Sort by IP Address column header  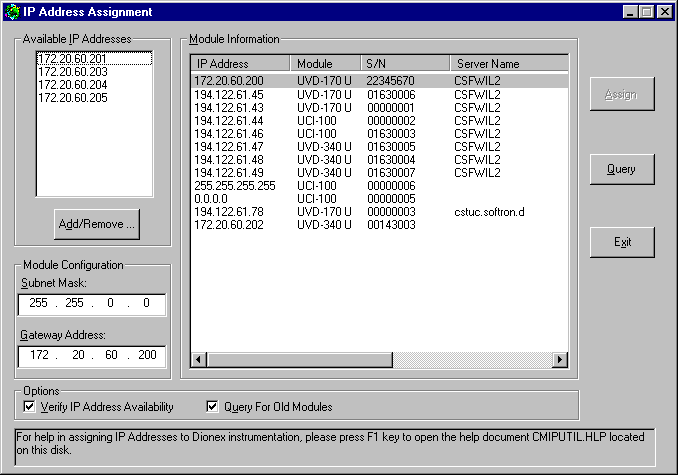(x=240, y=64)
